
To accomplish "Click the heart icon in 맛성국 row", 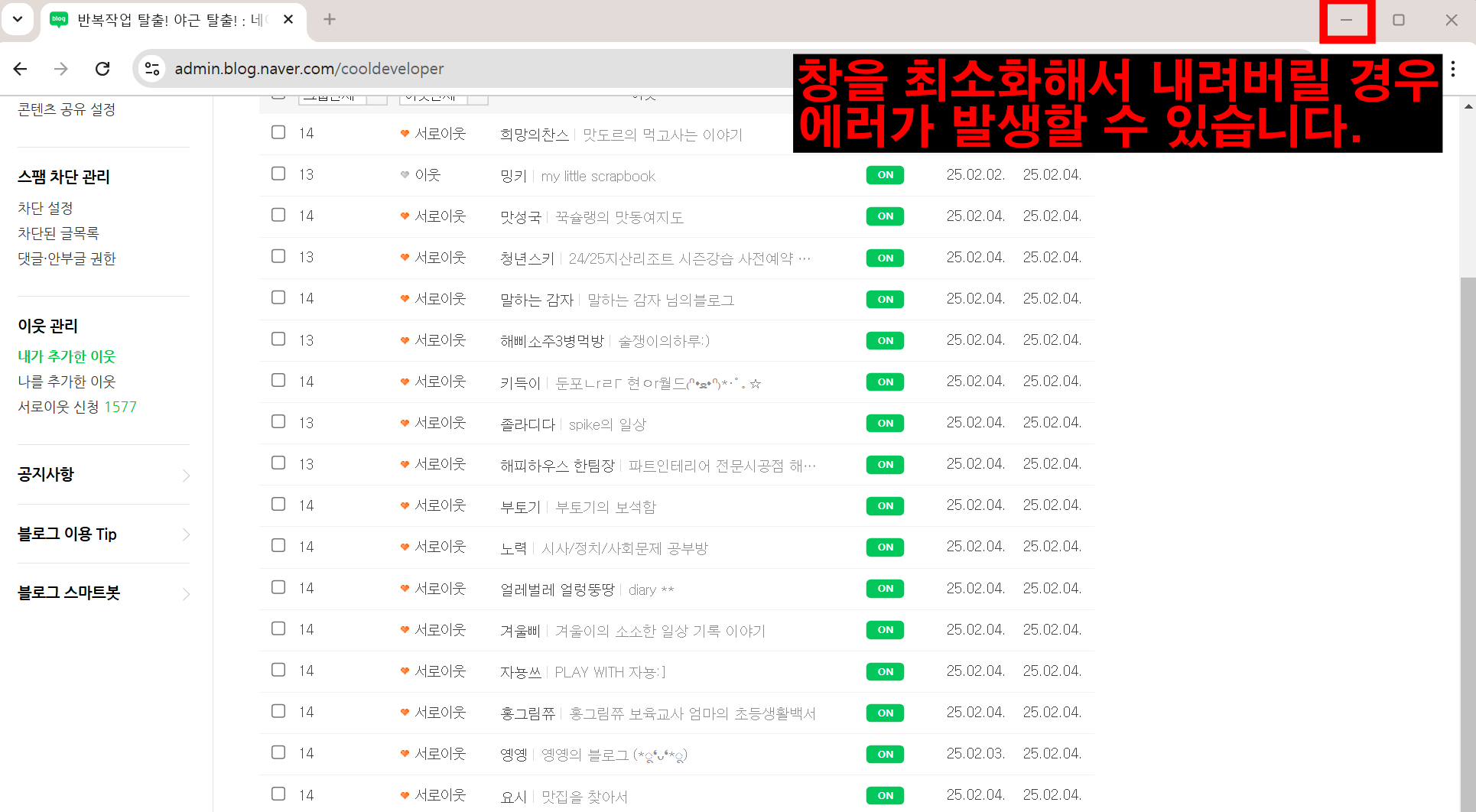I will [x=405, y=216].
